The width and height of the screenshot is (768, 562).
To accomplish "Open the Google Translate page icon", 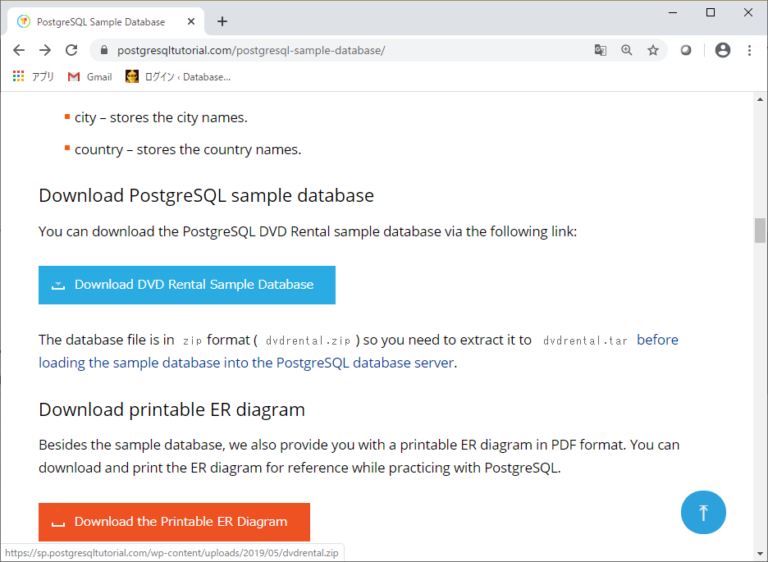I will (600, 50).
